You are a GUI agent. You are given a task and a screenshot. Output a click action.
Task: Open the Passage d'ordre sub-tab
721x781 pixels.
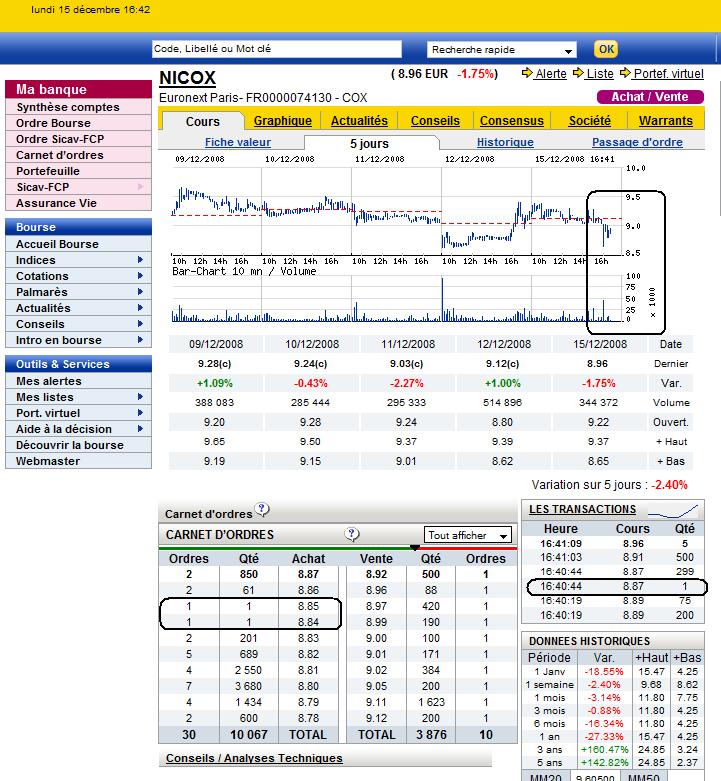point(637,142)
